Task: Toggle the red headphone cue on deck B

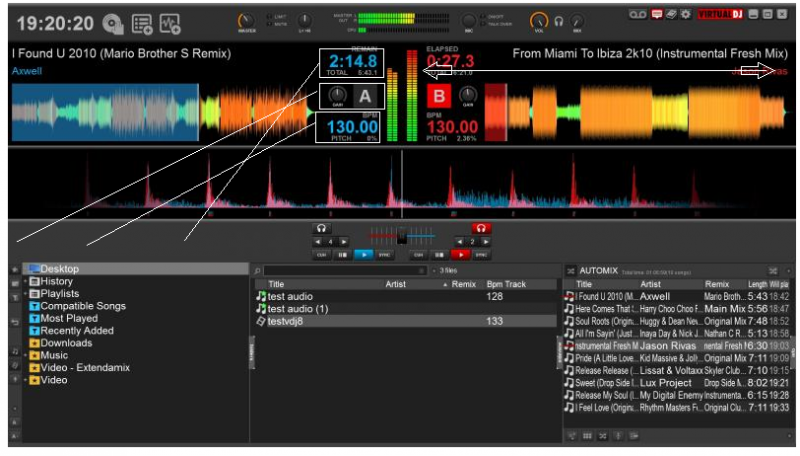Action: point(481,228)
